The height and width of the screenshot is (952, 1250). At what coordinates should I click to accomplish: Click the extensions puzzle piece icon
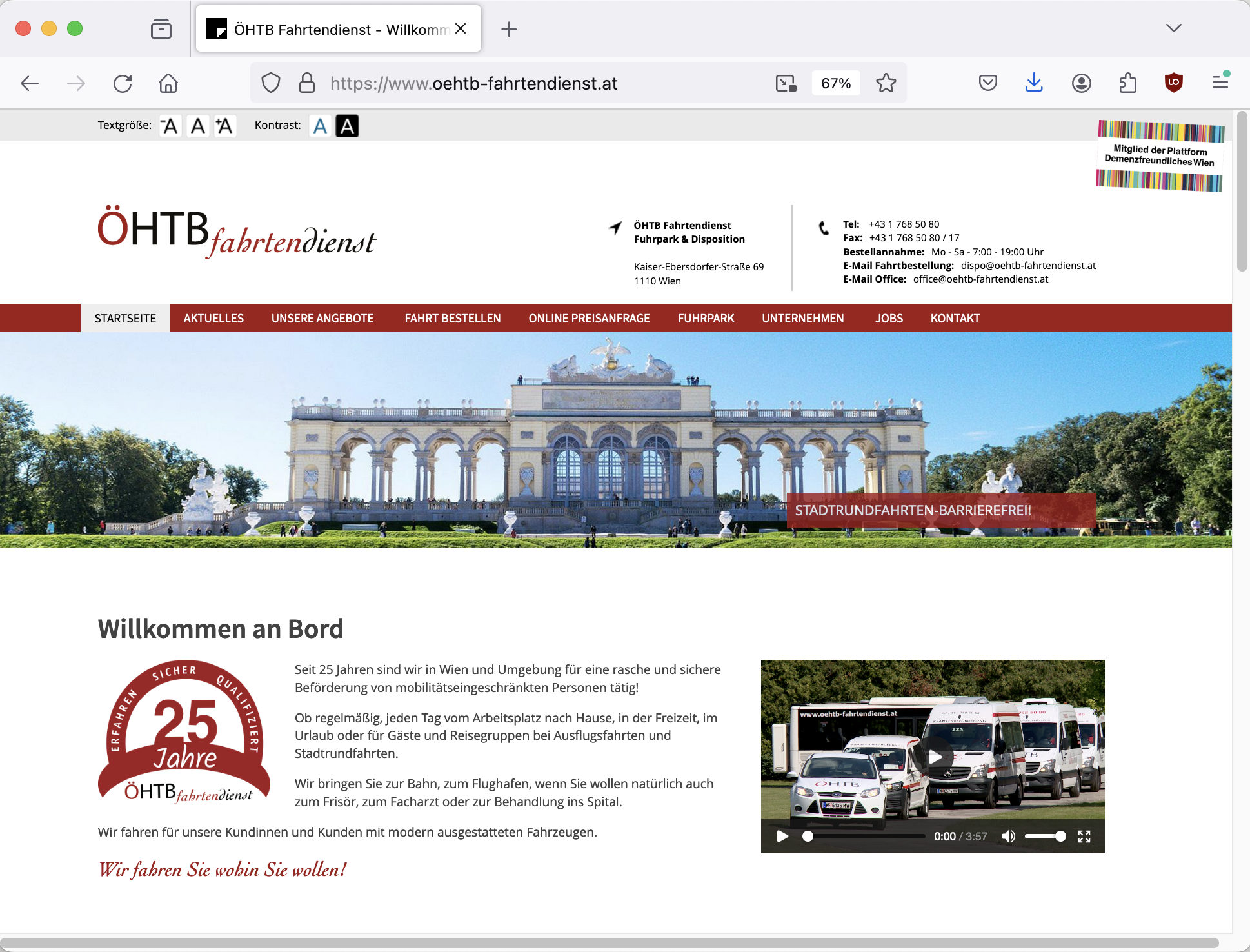point(1127,83)
